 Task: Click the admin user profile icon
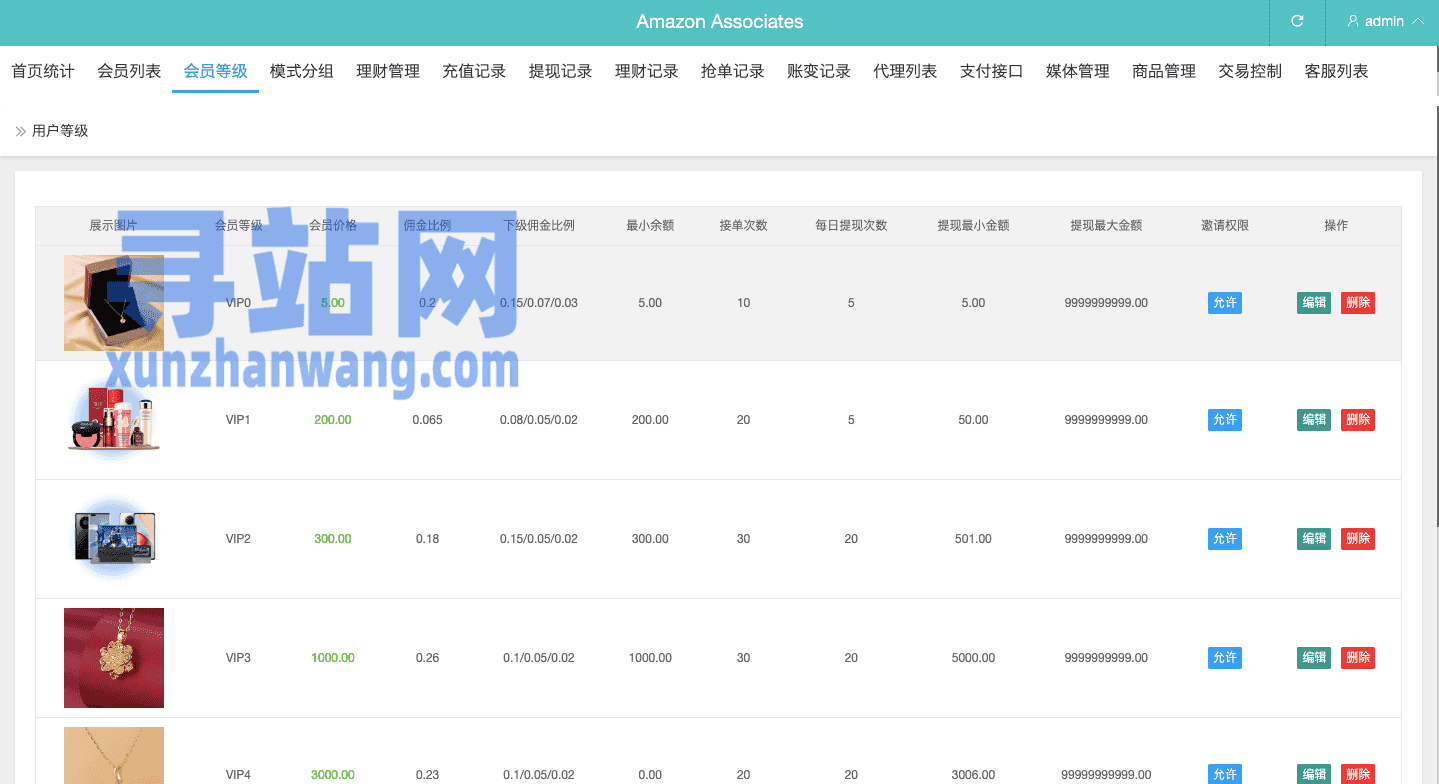[1353, 21]
